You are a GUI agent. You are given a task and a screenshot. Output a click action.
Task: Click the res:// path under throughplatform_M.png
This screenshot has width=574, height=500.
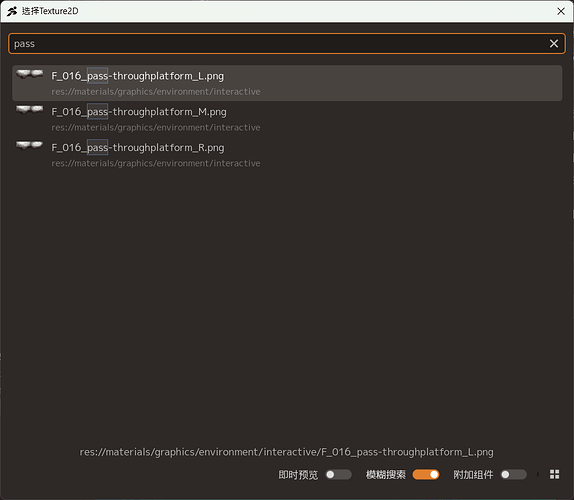point(156,127)
